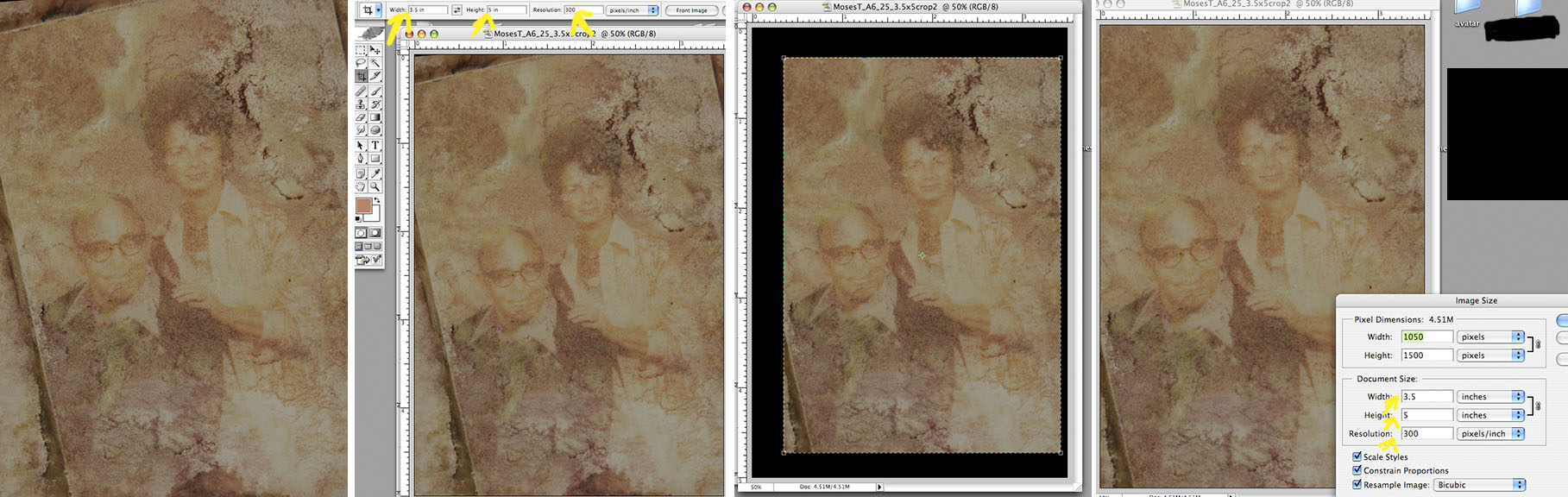1568x497 pixels.
Task: Open status bar document info arrow menu
Action: click(x=879, y=487)
